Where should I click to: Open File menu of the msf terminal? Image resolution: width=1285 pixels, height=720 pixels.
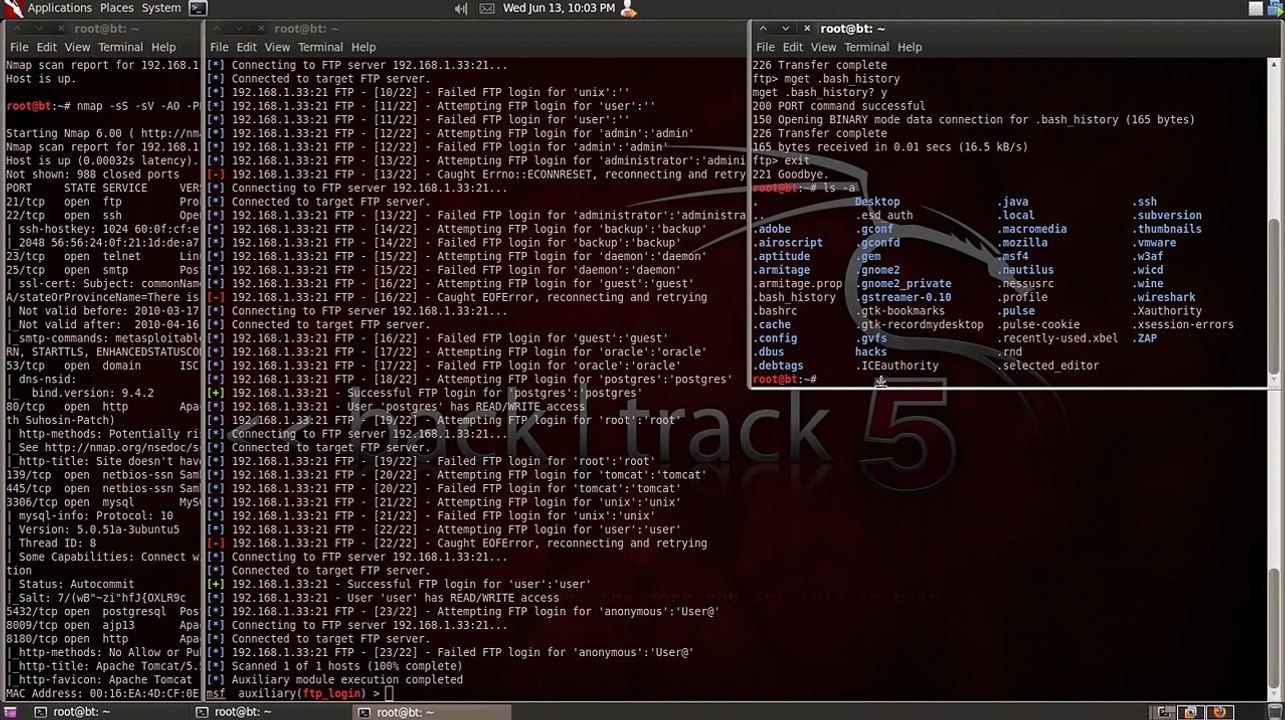pyautogui.click(x=219, y=47)
